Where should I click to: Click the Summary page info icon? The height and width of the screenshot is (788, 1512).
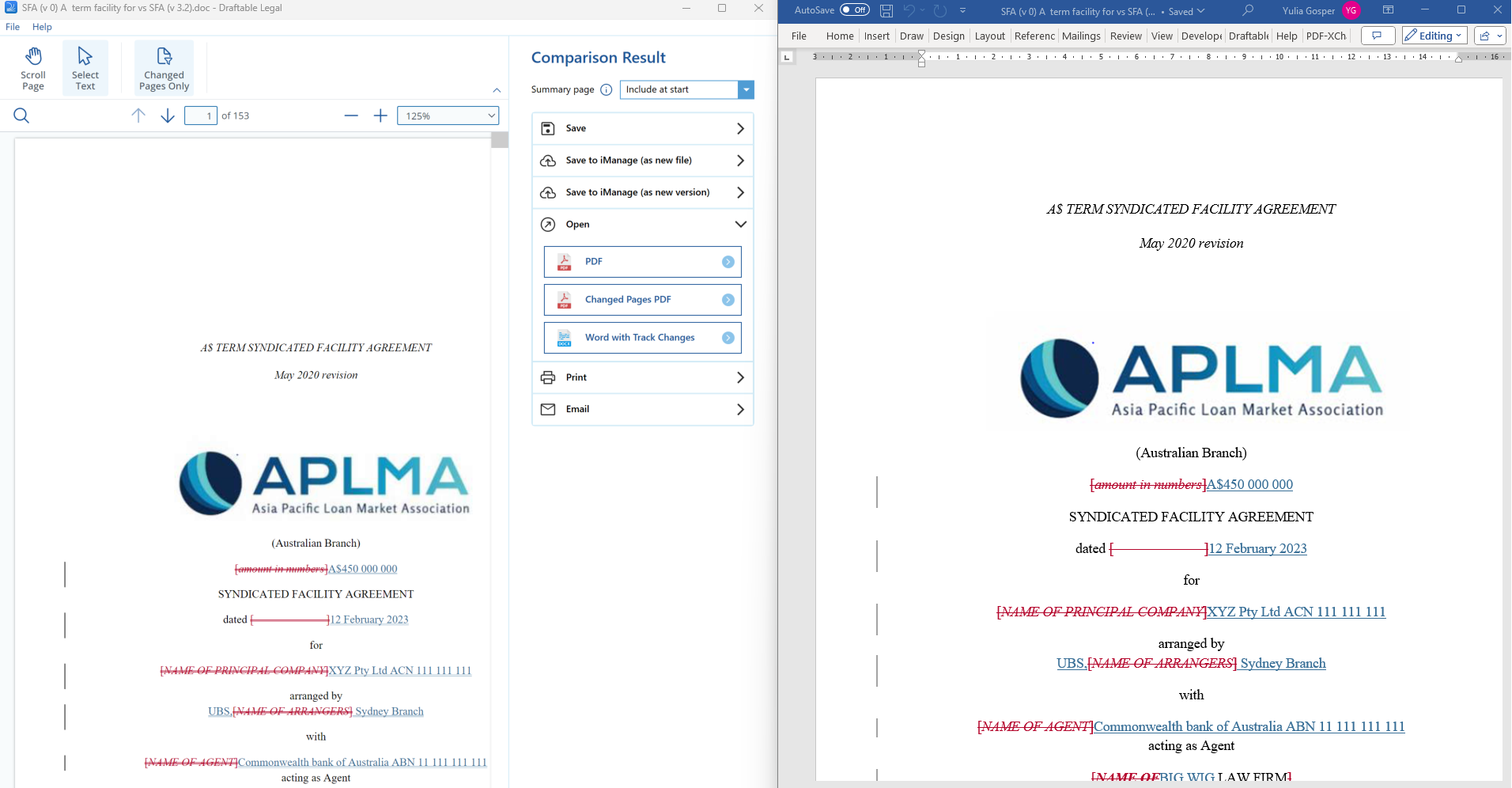pyautogui.click(x=606, y=89)
